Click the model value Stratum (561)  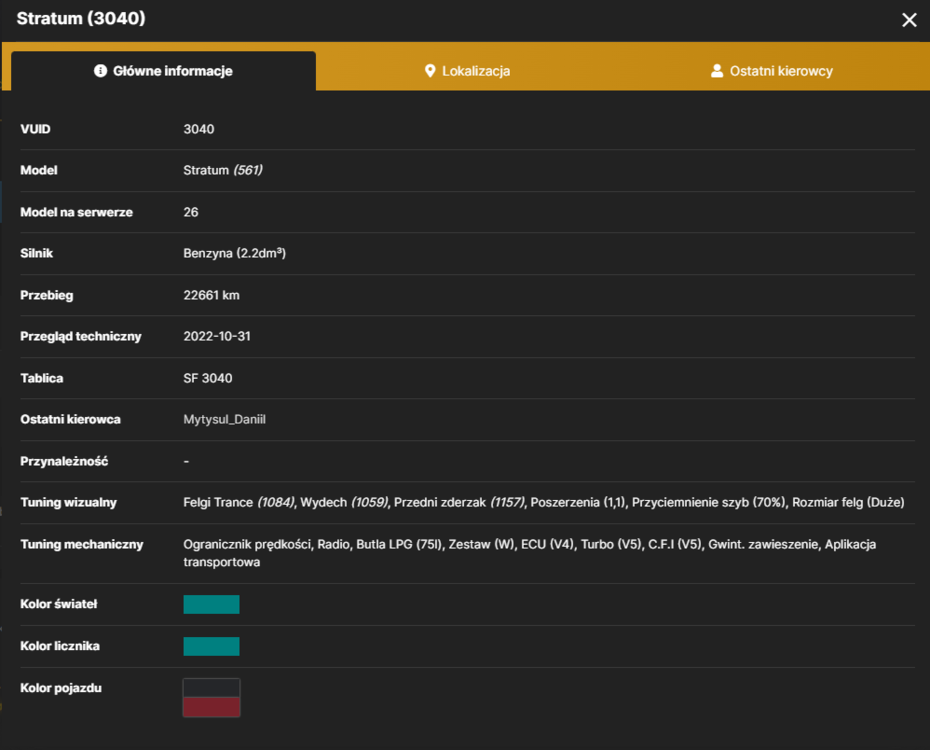(x=223, y=171)
